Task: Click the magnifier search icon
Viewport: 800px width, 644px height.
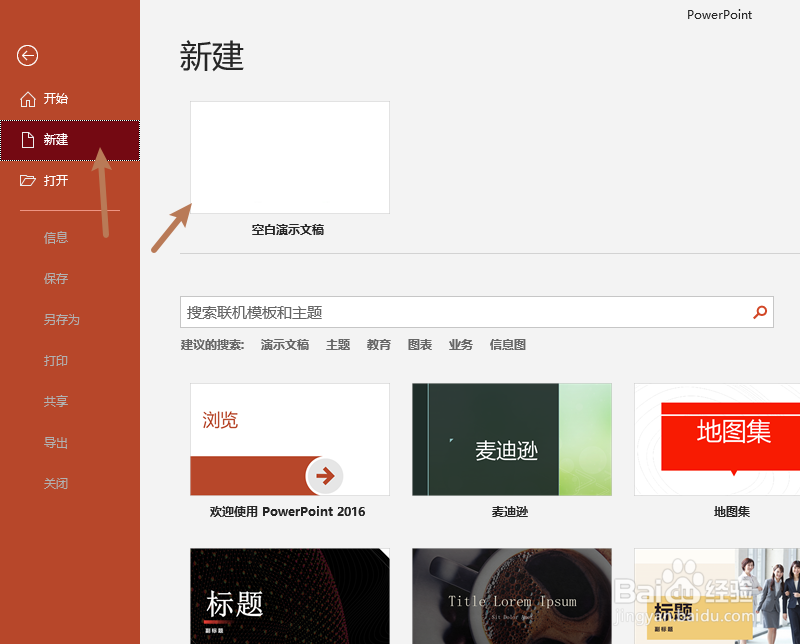Action: [x=760, y=312]
